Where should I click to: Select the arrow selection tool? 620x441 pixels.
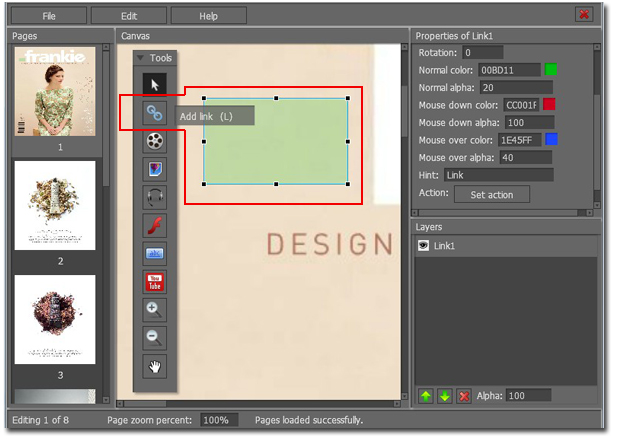(x=155, y=85)
